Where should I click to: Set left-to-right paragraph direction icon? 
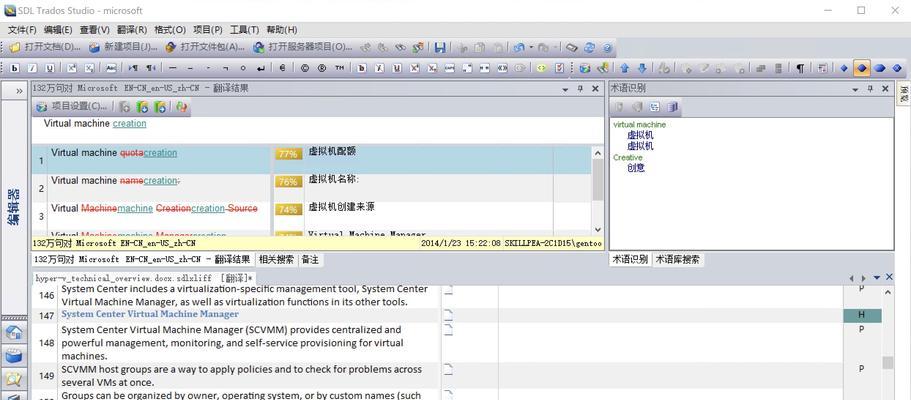pyautogui.click(x=133, y=68)
